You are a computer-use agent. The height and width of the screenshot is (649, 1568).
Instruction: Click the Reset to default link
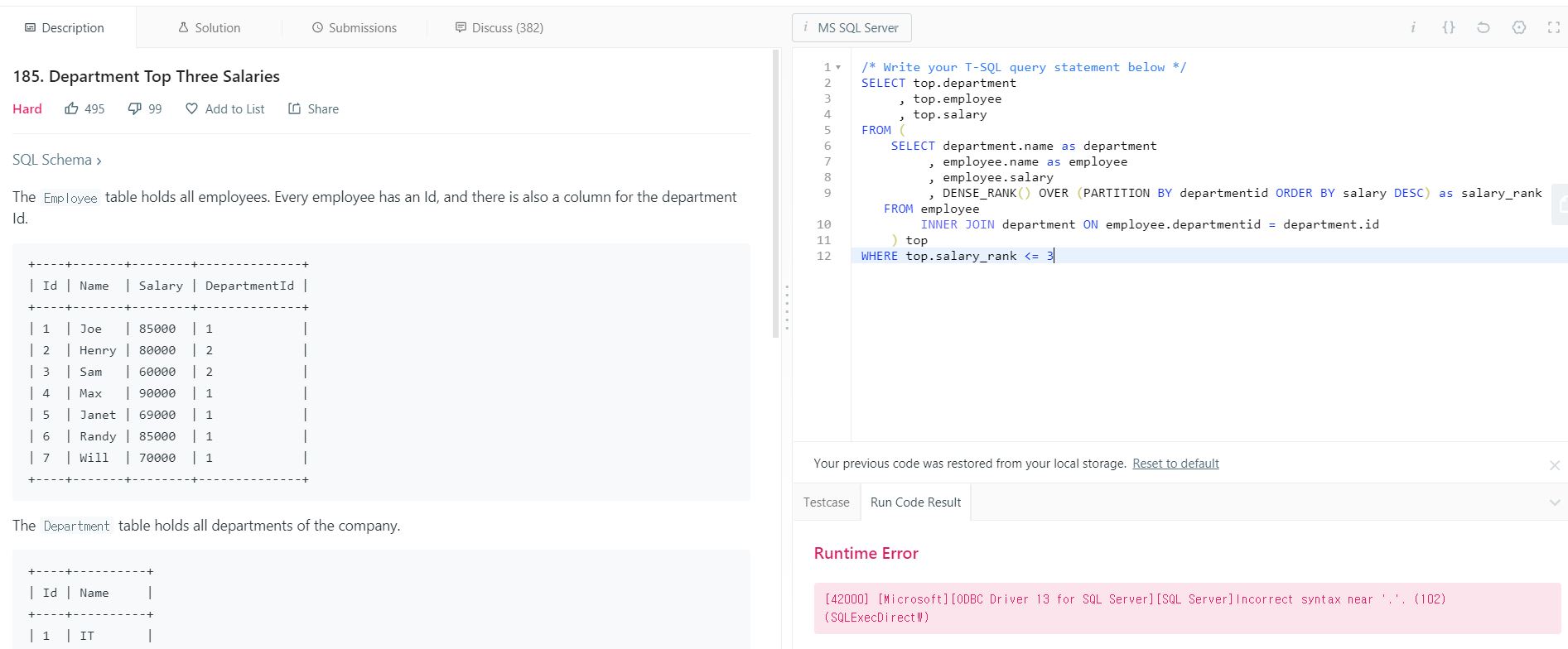coord(1175,464)
